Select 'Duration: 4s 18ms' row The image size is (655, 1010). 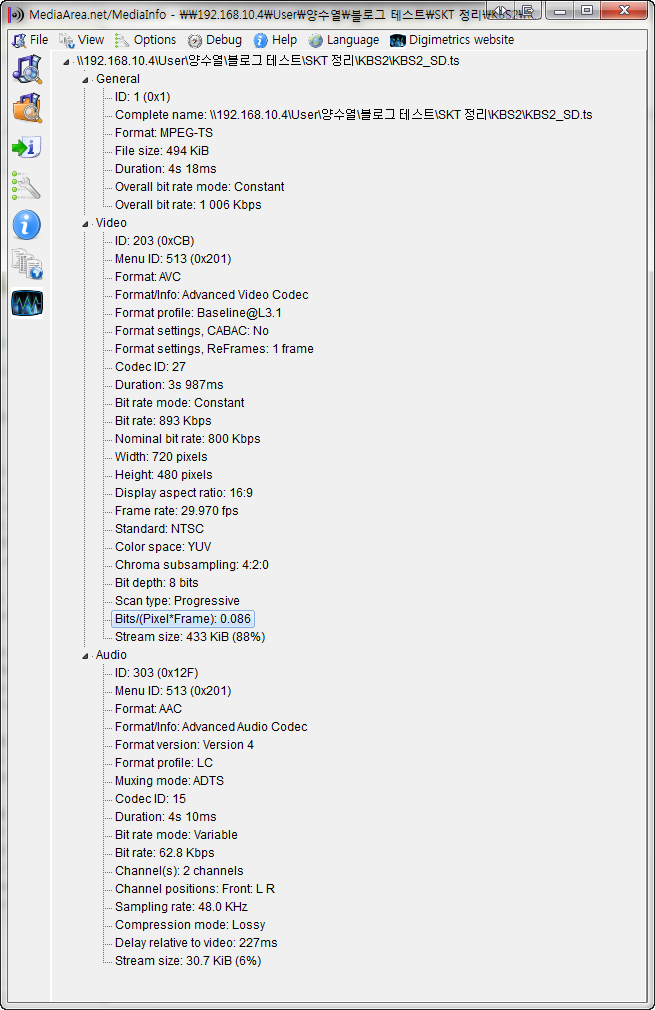[x=166, y=169]
